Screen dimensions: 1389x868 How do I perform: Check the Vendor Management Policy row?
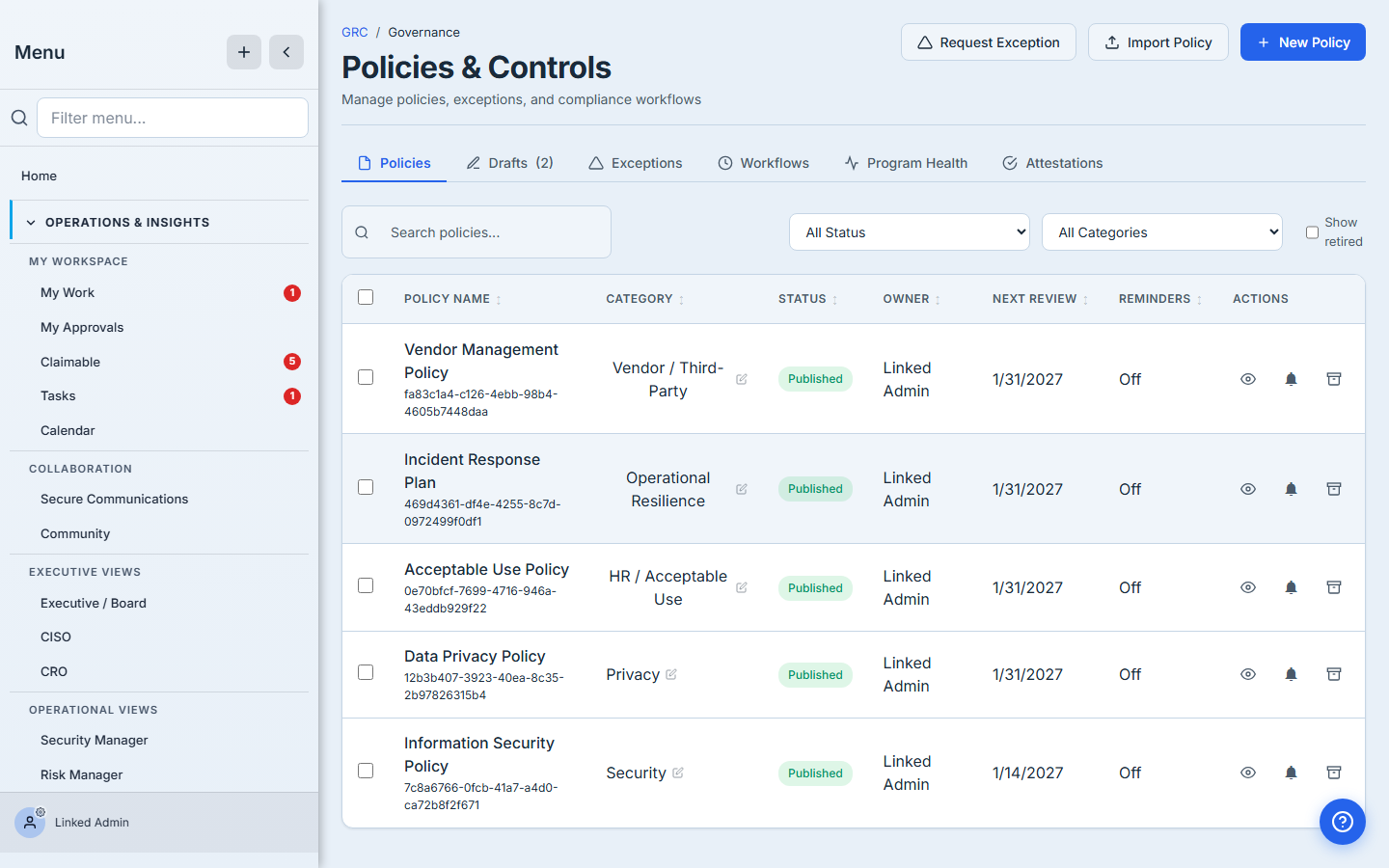(366, 377)
